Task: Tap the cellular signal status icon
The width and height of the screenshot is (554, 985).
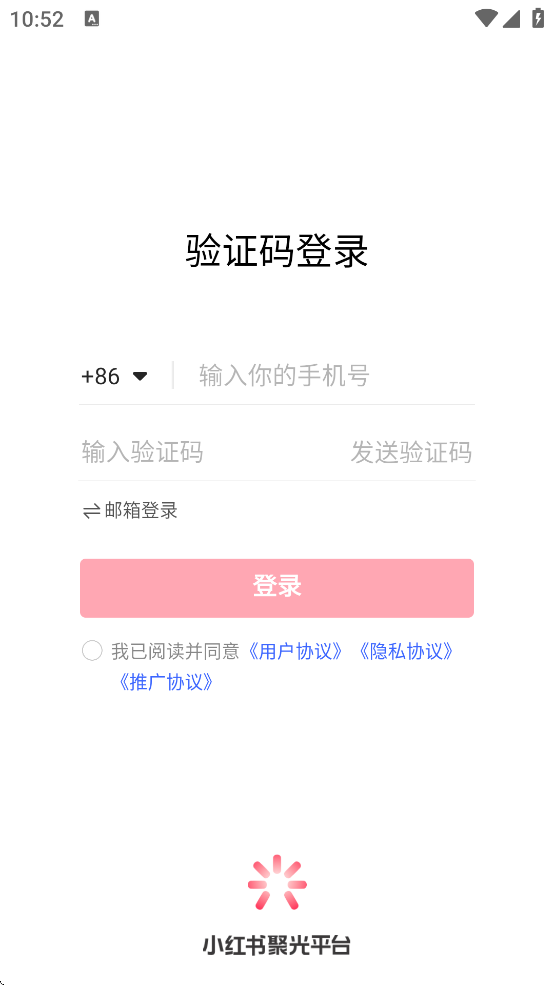Action: (x=511, y=19)
